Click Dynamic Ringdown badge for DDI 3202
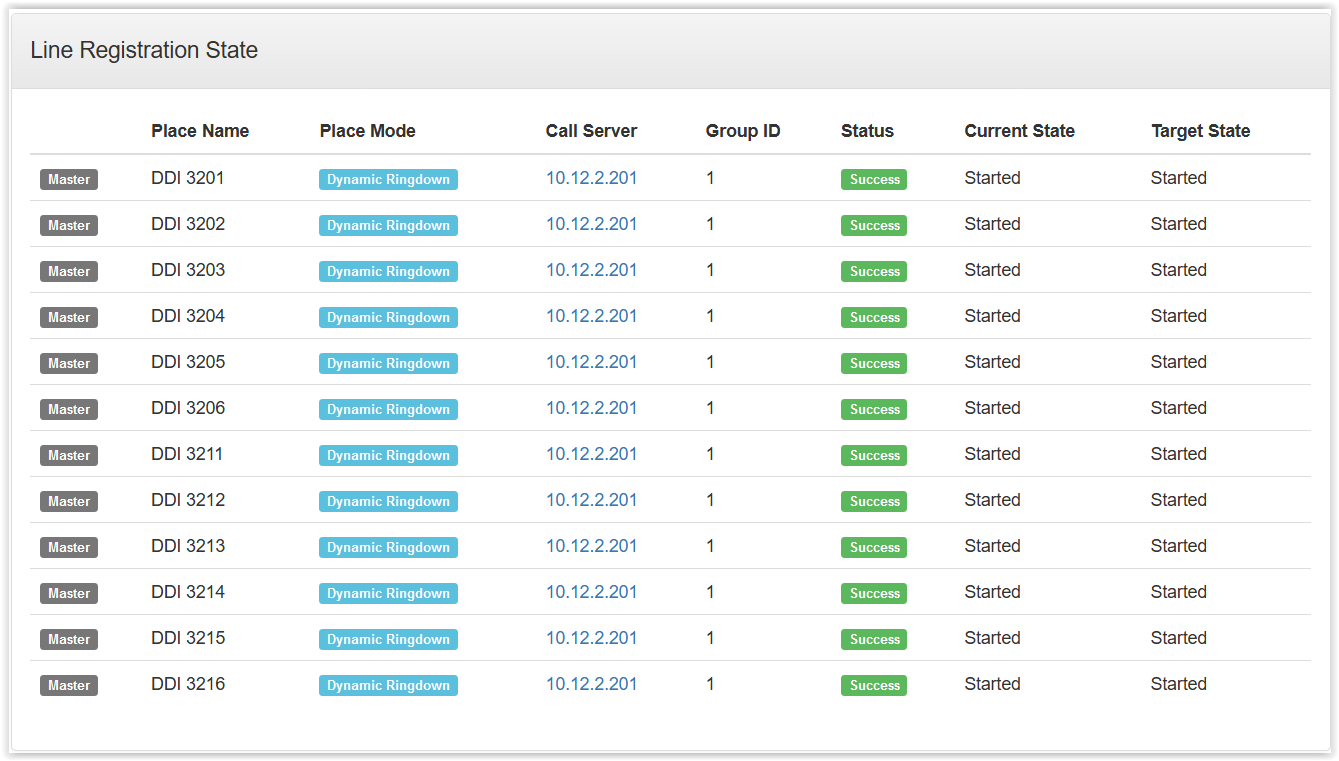 pyautogui.click(x=388, y=226)
